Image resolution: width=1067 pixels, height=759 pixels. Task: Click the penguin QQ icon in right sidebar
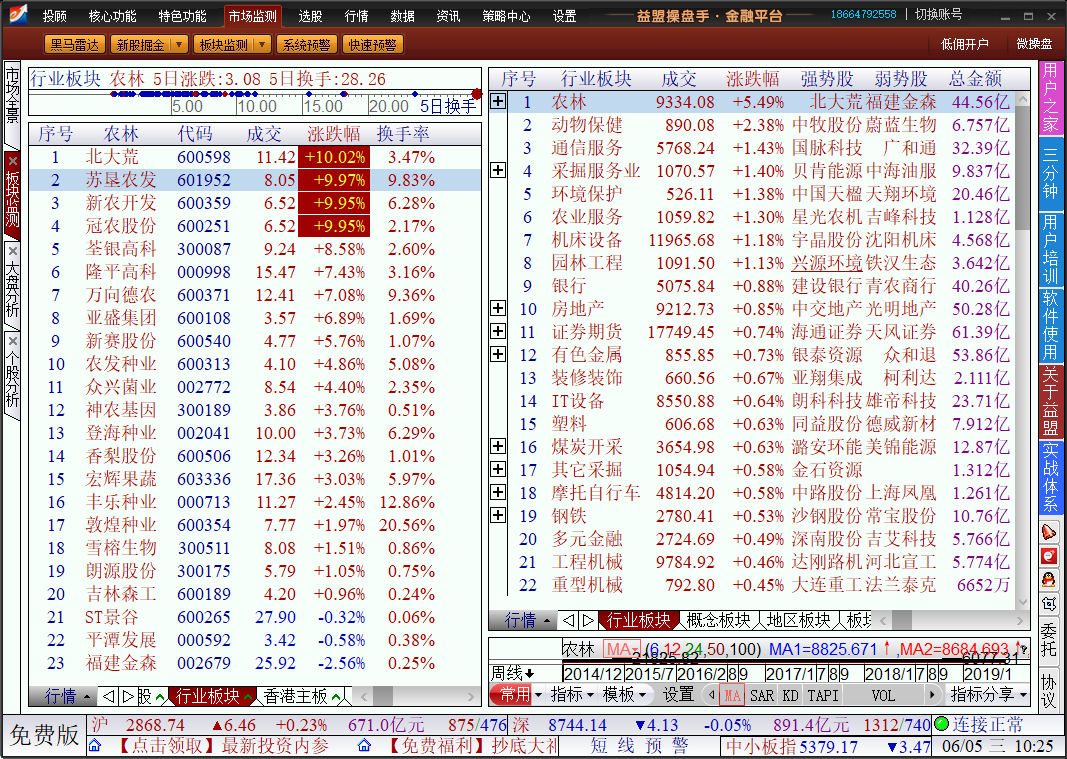[x=1048, y=579]
